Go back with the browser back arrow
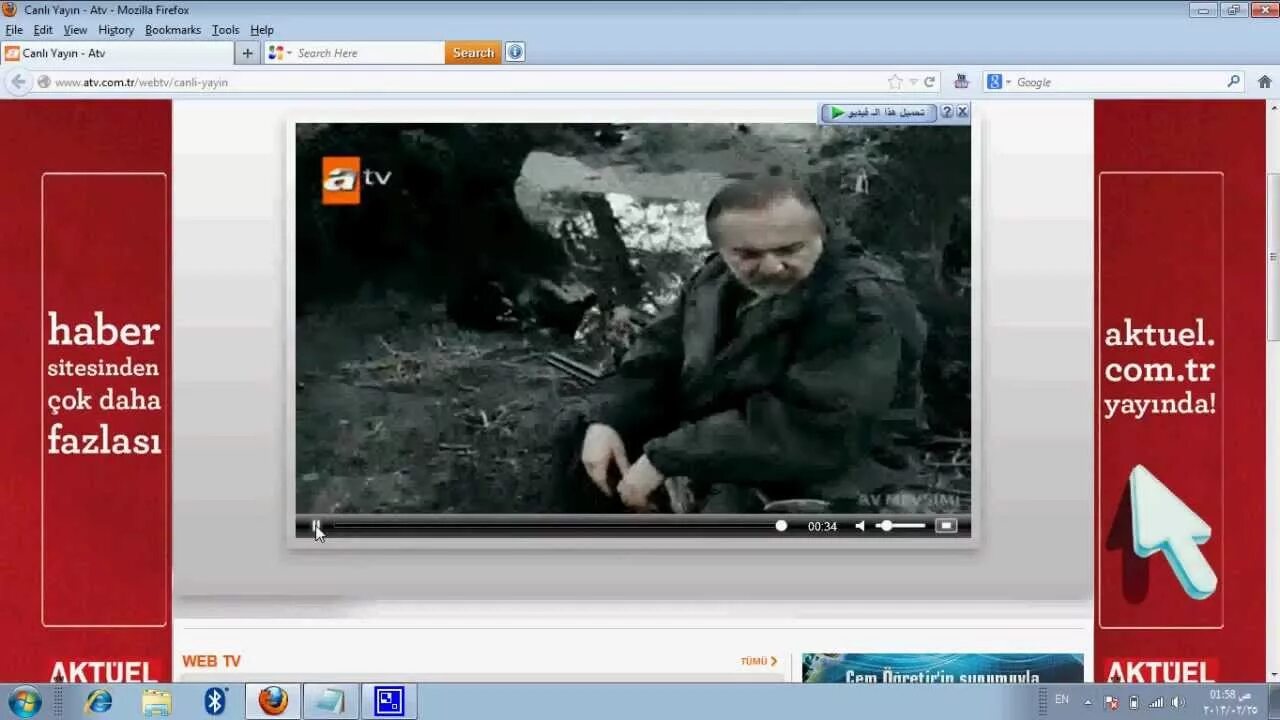1280x720 pixels. [x=18, y=82]
